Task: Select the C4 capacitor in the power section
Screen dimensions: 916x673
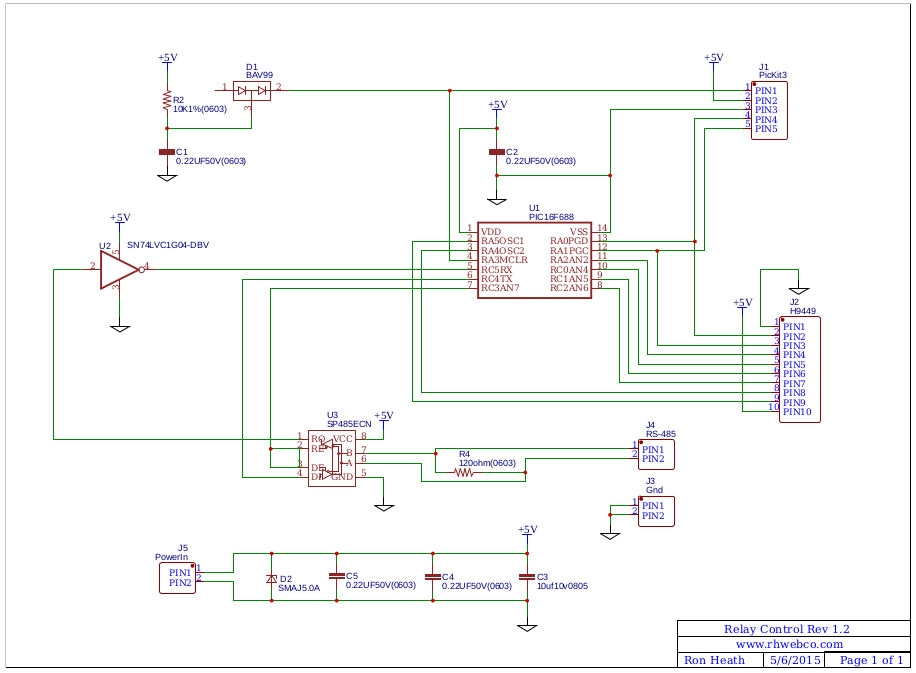Action: point(432,577)
